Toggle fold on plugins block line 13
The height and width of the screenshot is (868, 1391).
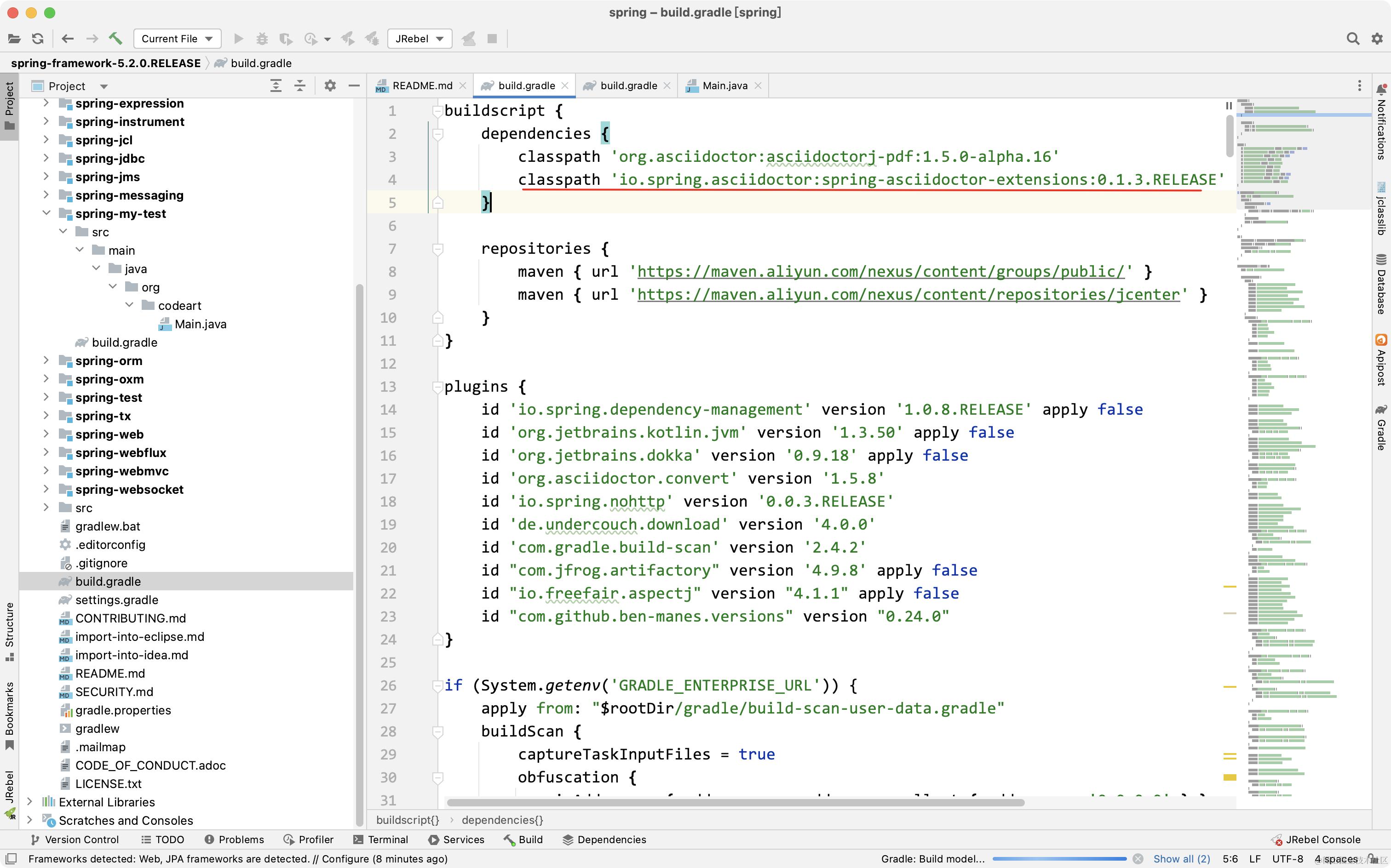click(437, 387)
